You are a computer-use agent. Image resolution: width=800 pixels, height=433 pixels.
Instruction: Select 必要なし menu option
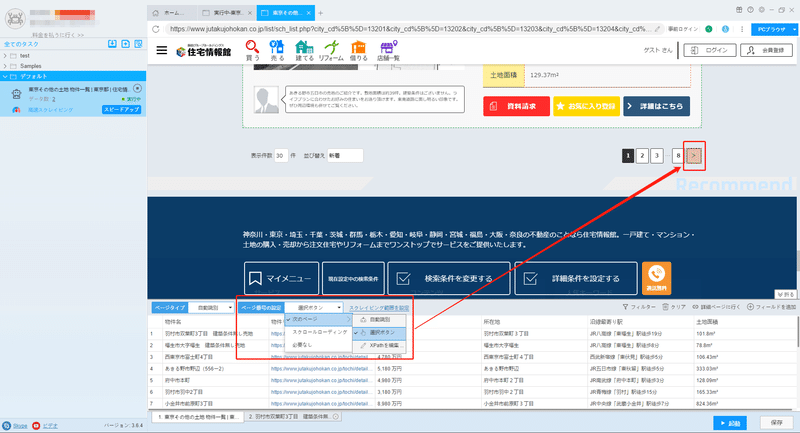click(x=318, y=345)
